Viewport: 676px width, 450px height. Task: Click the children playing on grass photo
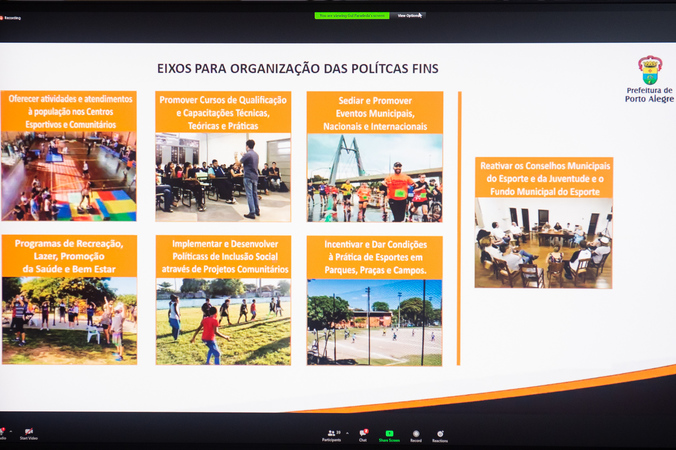tap(223, 321)
